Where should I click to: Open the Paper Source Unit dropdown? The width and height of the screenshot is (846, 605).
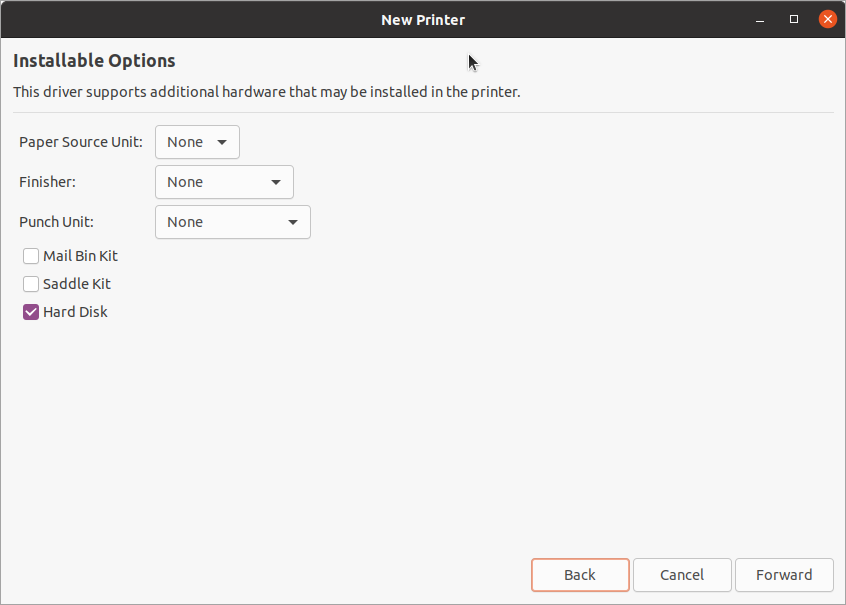coord(197,142)
